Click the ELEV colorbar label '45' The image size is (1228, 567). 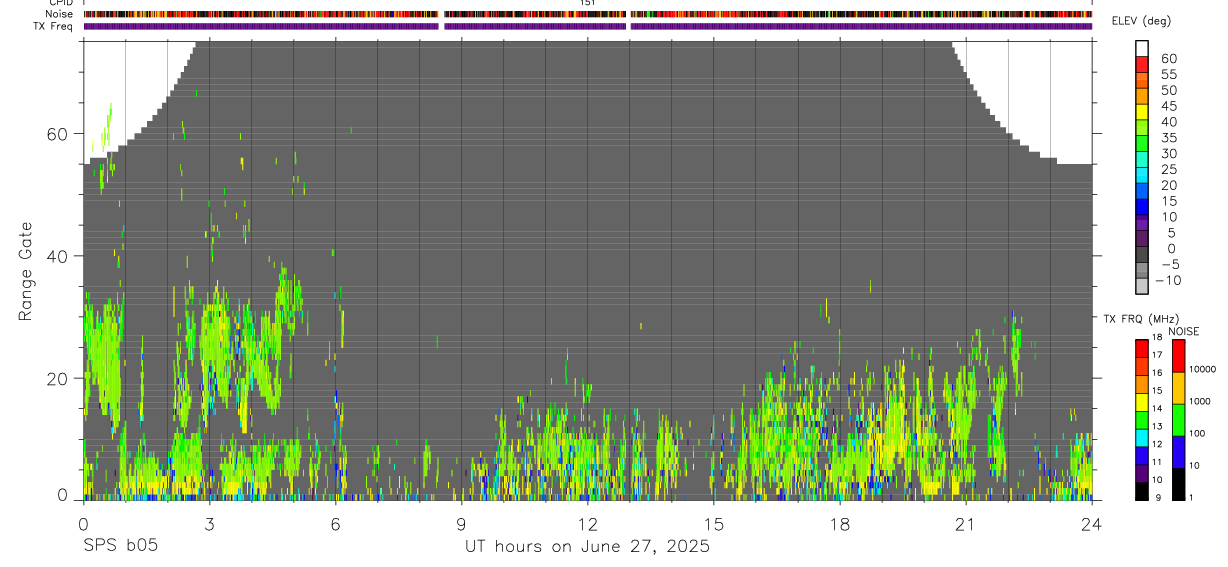coord(1168,106)
